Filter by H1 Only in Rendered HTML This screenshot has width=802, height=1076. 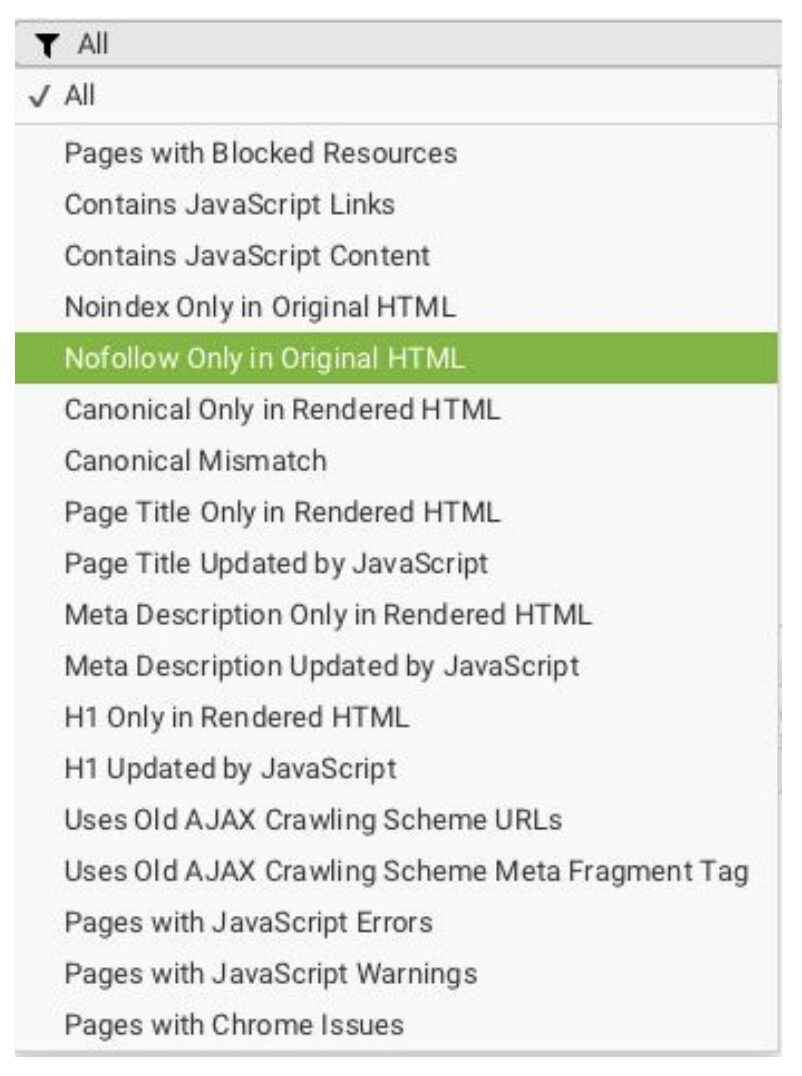pos(397,717)
